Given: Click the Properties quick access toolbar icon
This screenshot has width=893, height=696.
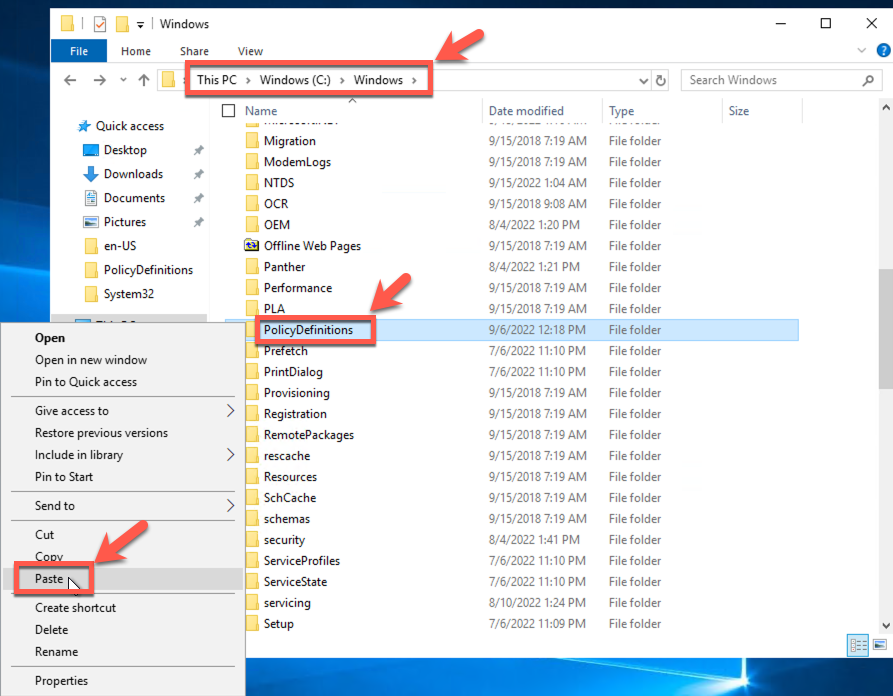Looking at the screenshot, I should tap(99, 24).
